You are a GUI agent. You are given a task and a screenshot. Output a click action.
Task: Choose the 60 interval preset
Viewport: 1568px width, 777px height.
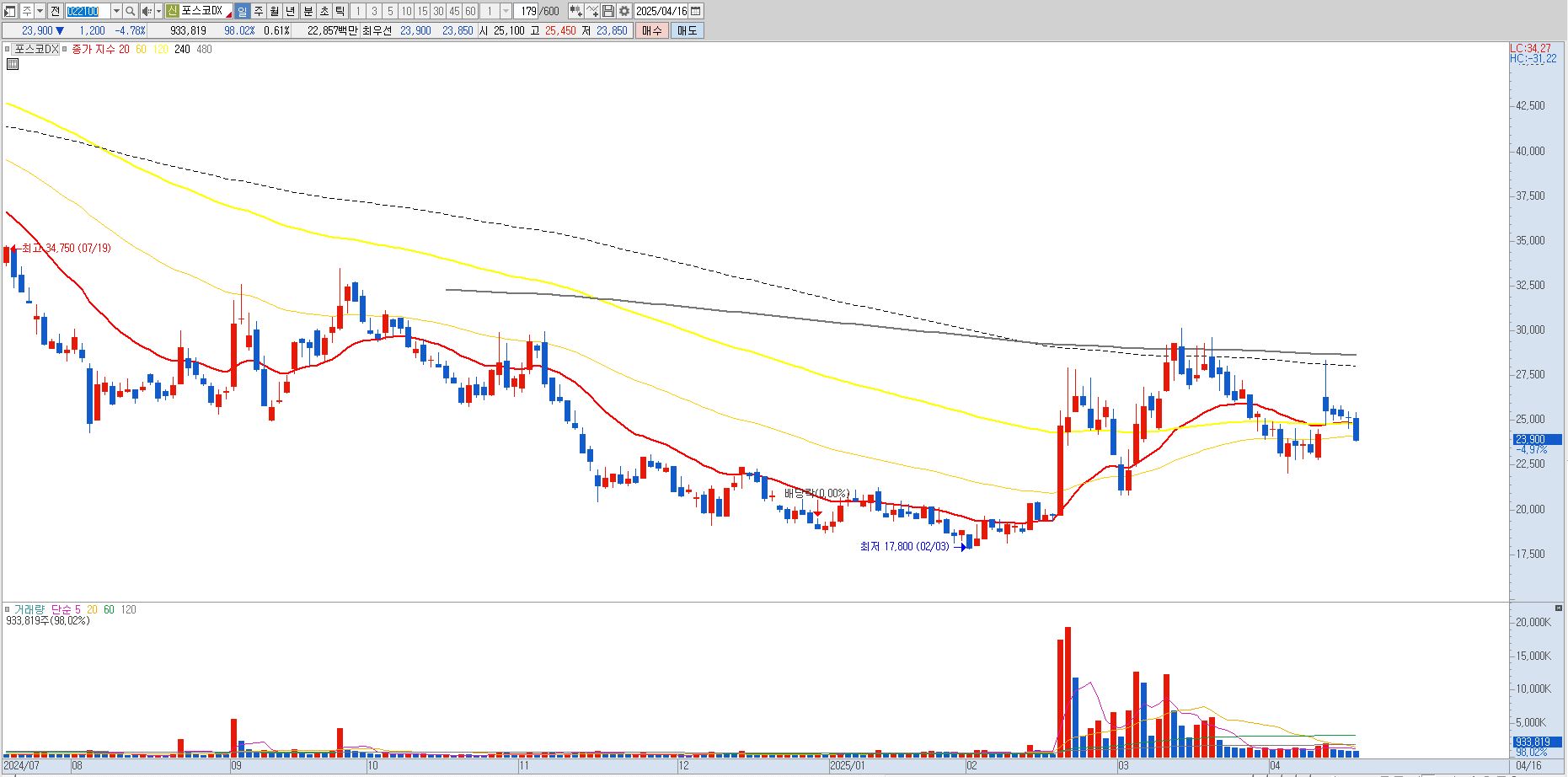pyautogui.click(x=470, y=11)
